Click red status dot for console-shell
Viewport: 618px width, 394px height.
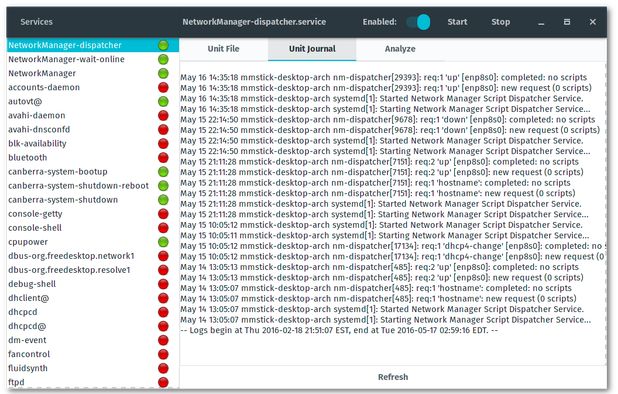[x=163, y=228]
